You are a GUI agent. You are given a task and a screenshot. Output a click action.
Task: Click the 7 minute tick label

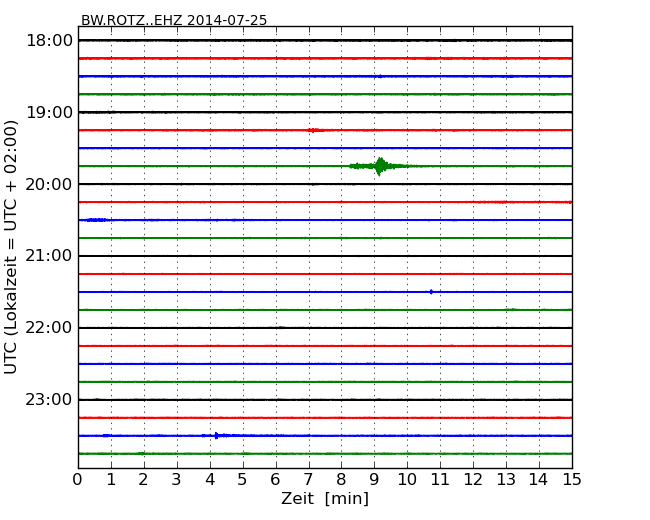pyautogui.click(x=308, y=480)
